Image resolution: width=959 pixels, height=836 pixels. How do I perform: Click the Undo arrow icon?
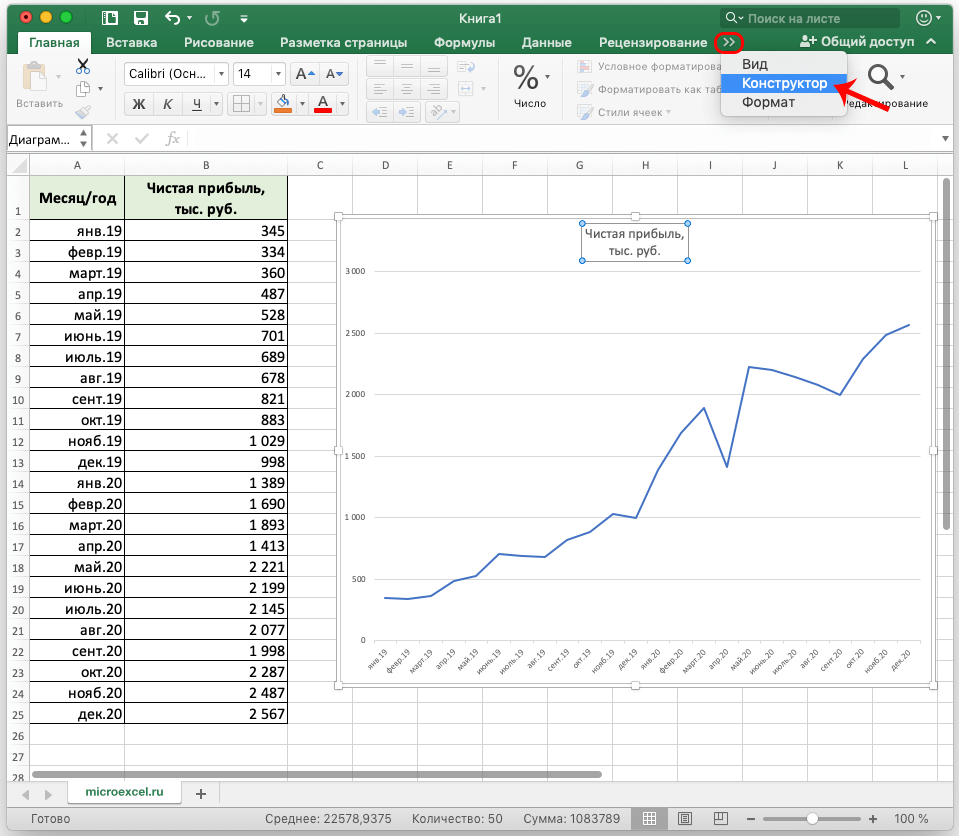tap(172, 18)
